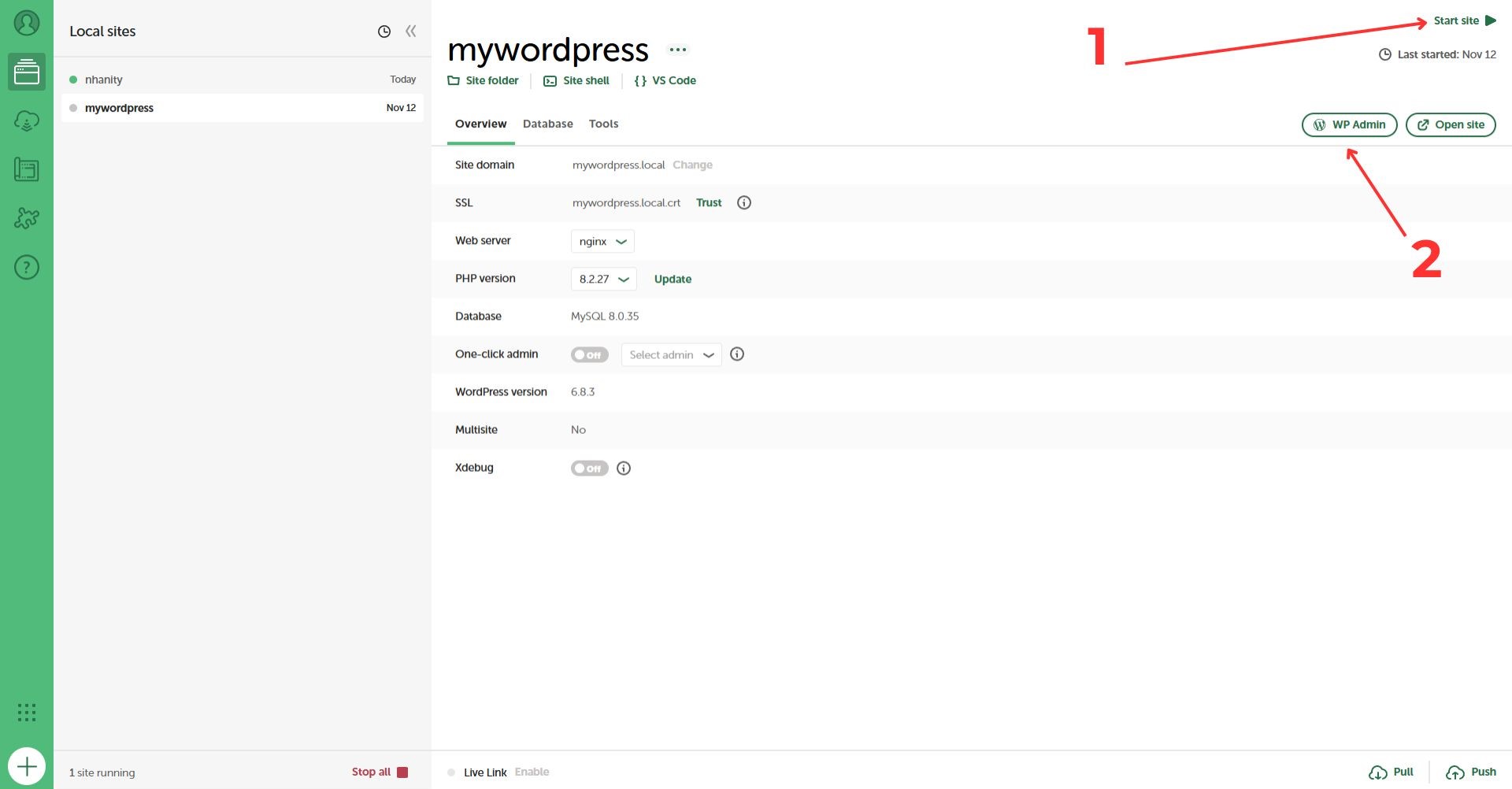The height and width of the screenshot is (789, 1512).
Task: Select the mywordpress site in list
Action: click(243, 108)
